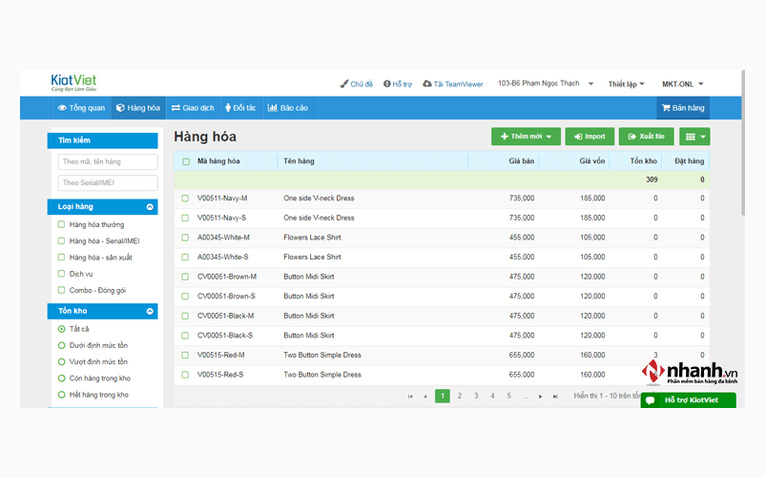This screenshot has width=765, height=478.
Task: Go to last page pagination icon
Action: [x=555, y=397]
